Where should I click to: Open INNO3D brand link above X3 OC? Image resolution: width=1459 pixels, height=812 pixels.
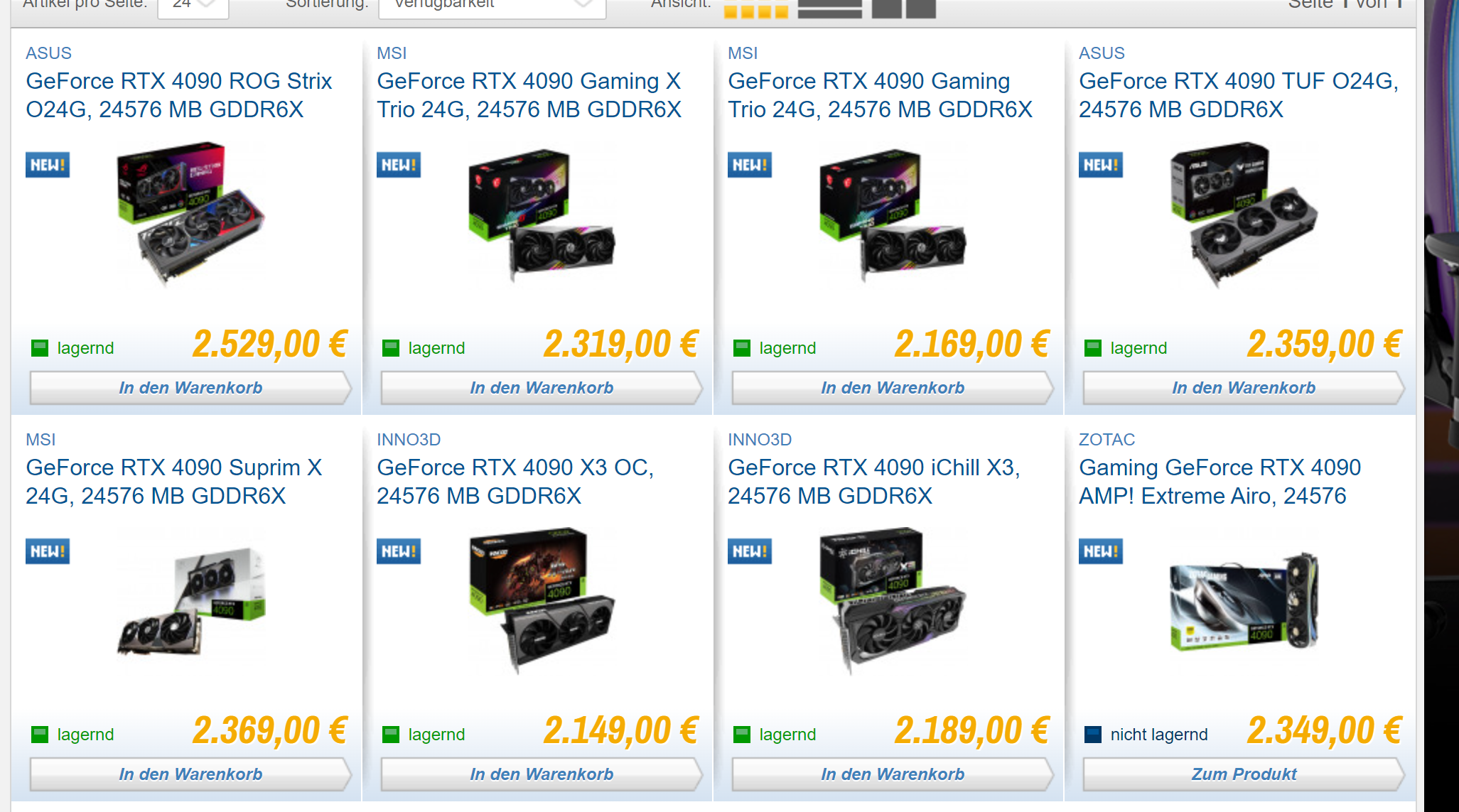click(x=409, y=440)
